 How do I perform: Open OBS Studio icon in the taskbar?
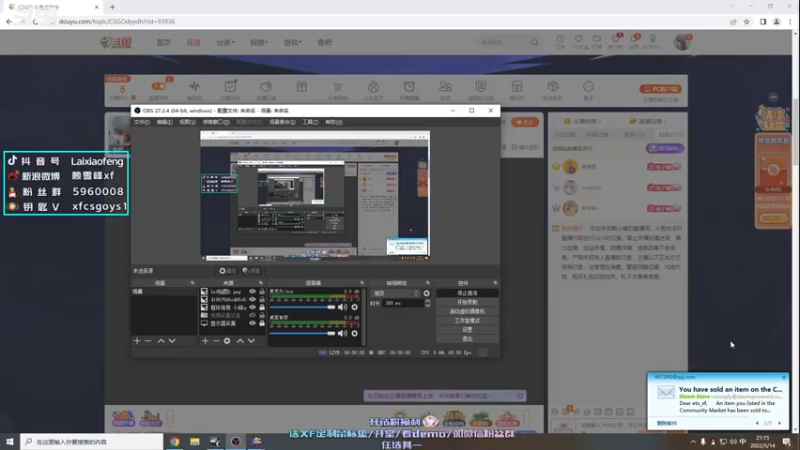coord(236,442)
